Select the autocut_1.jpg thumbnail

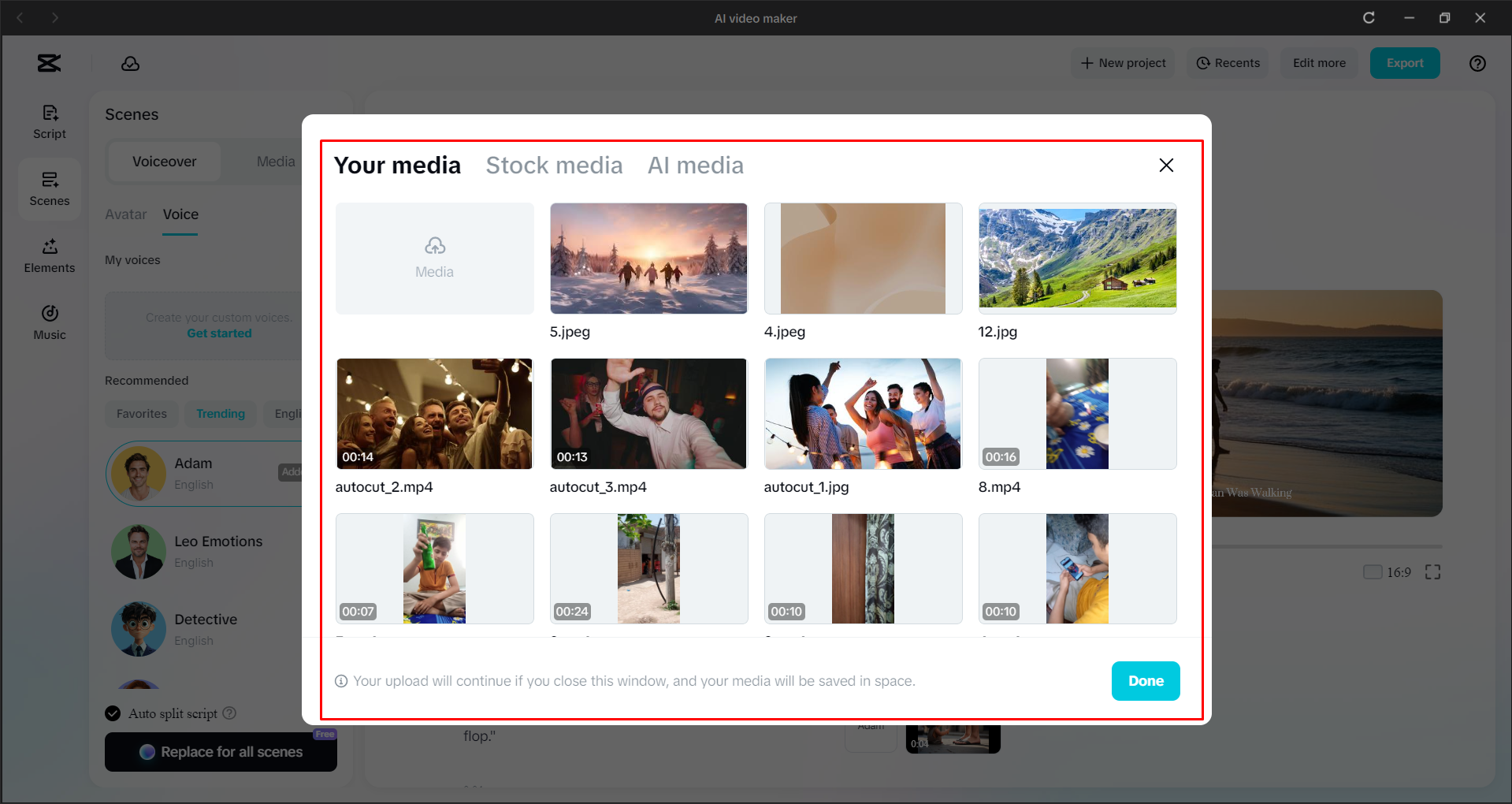[x=863, y=414]
